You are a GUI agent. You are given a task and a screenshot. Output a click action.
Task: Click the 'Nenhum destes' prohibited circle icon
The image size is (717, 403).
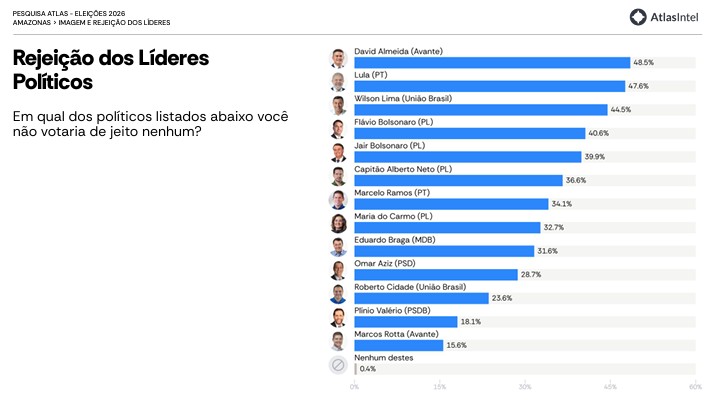pos(338,365)
